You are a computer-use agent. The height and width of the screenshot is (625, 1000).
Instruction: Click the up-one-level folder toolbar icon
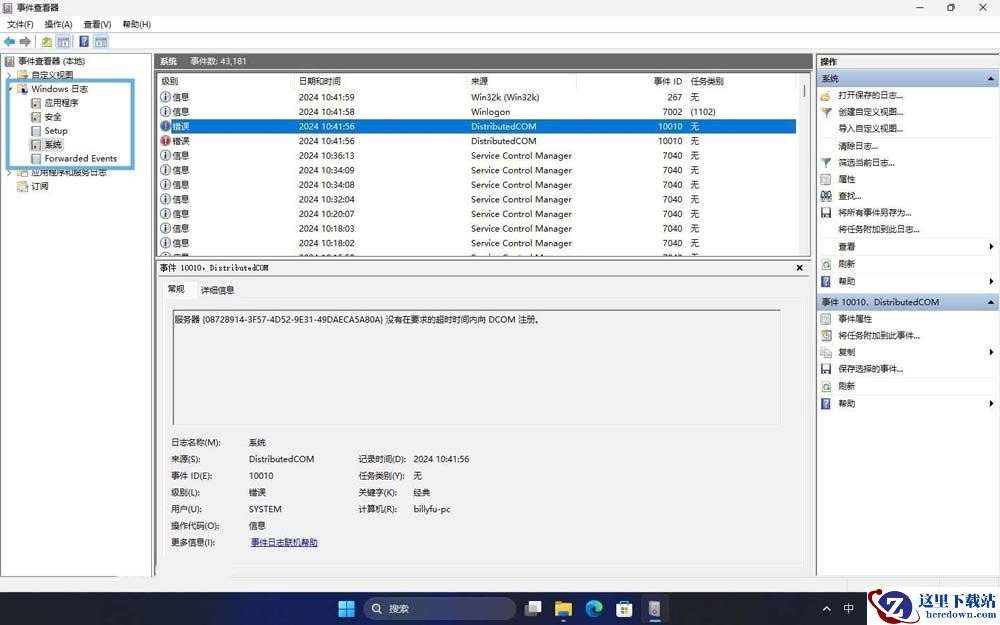pos(47,41)
